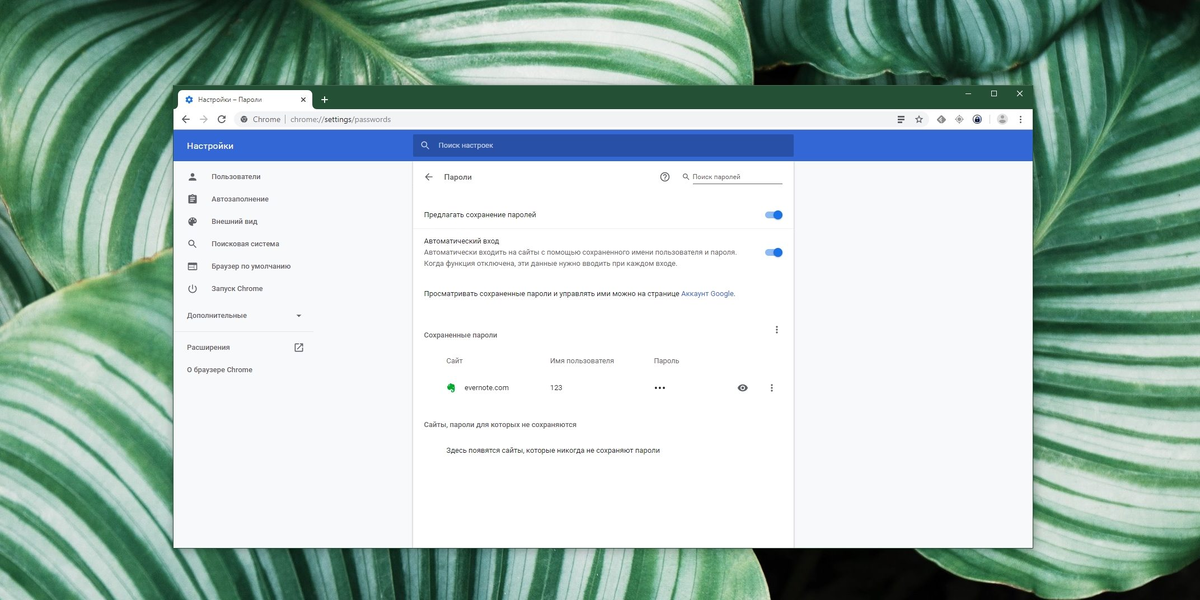
Task: Click the masked password dots for evernote.com
Action: tap(660, 388)
